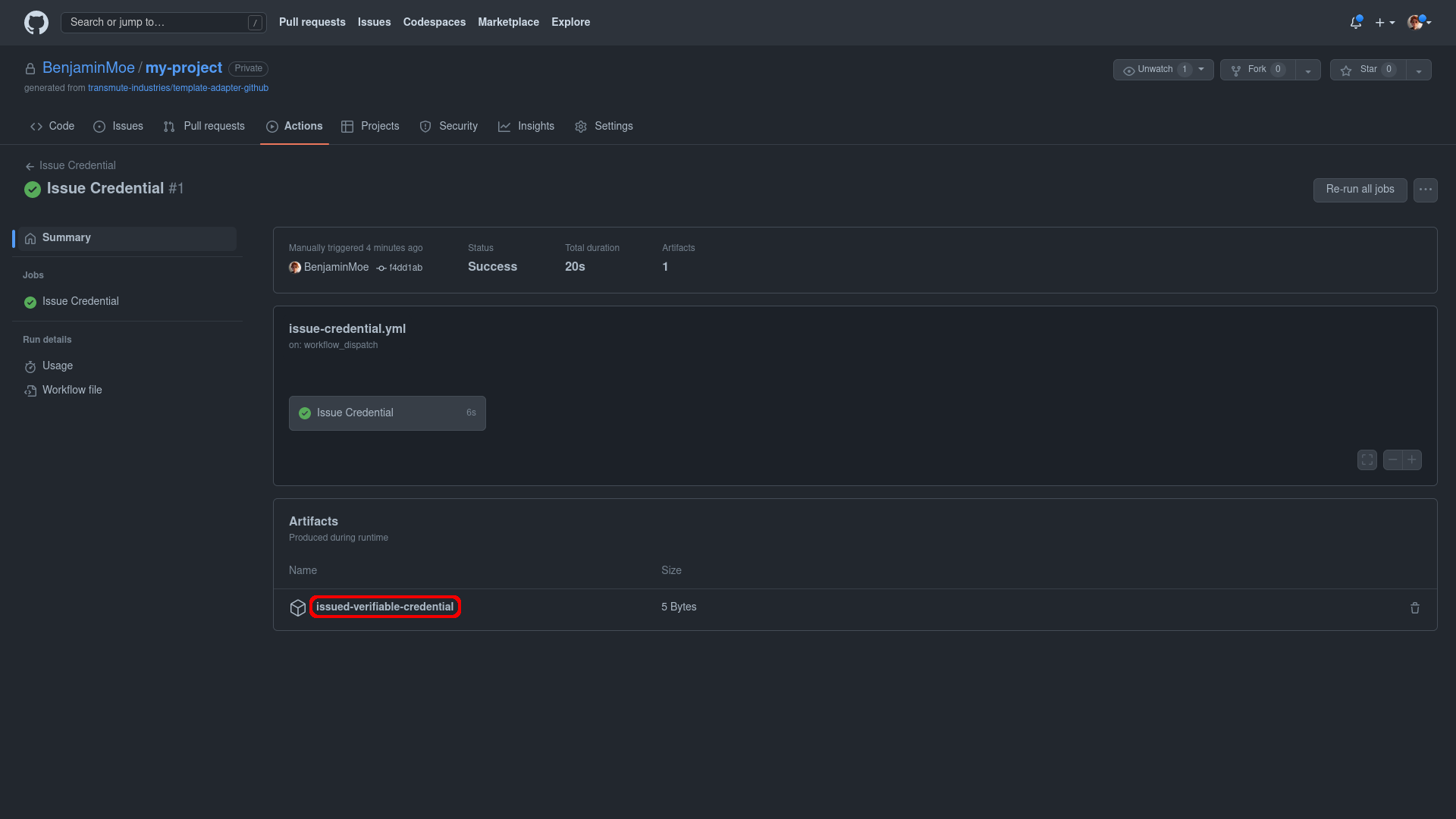Click the 20s total duration value

(x=575, y=267)
